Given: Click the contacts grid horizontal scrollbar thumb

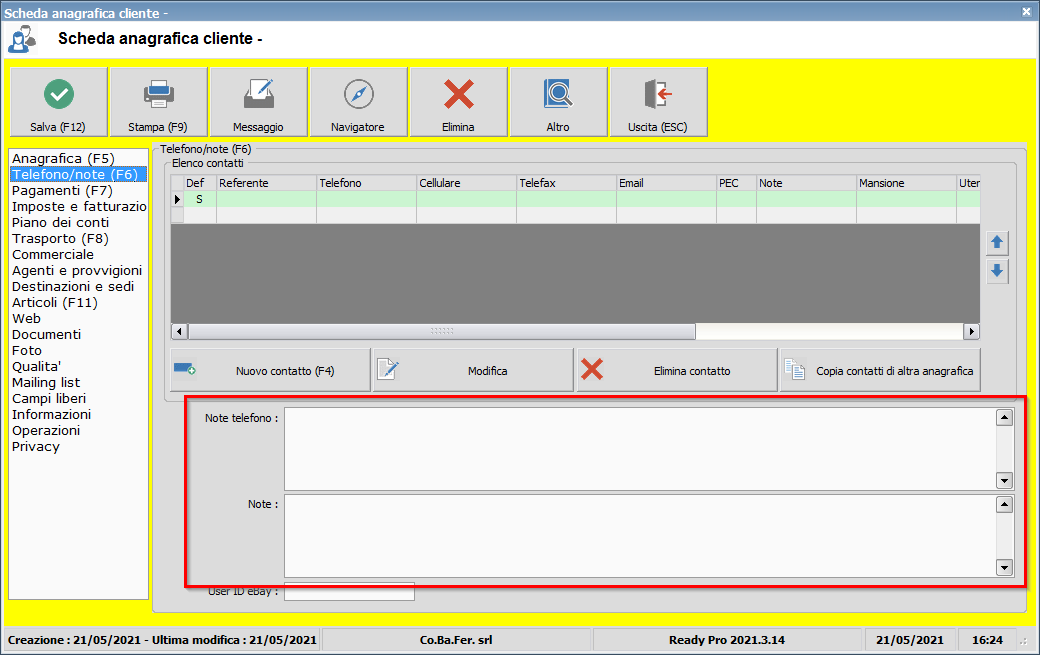Looking at the screenshot, I should 442,331.
